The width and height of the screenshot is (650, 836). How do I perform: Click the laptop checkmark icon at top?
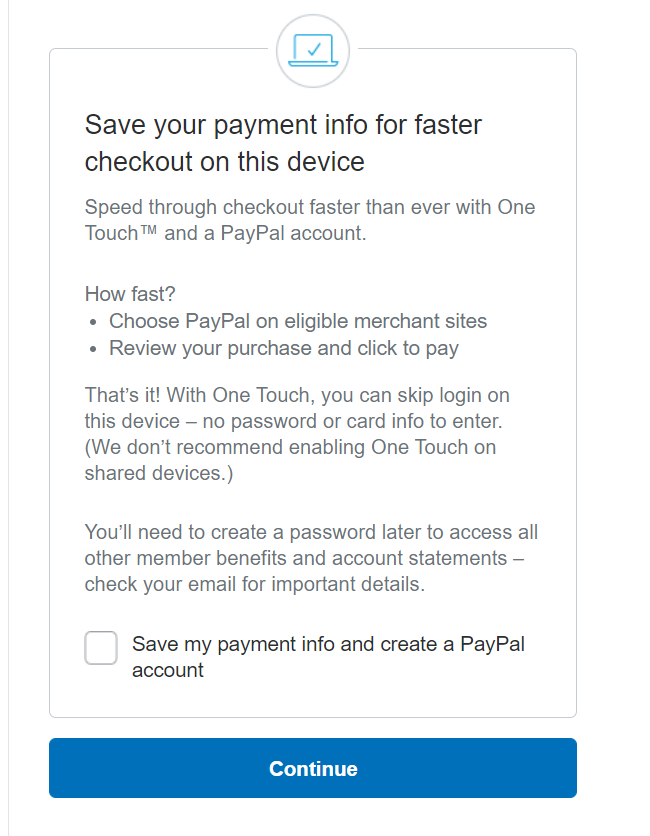coord(313,49)
